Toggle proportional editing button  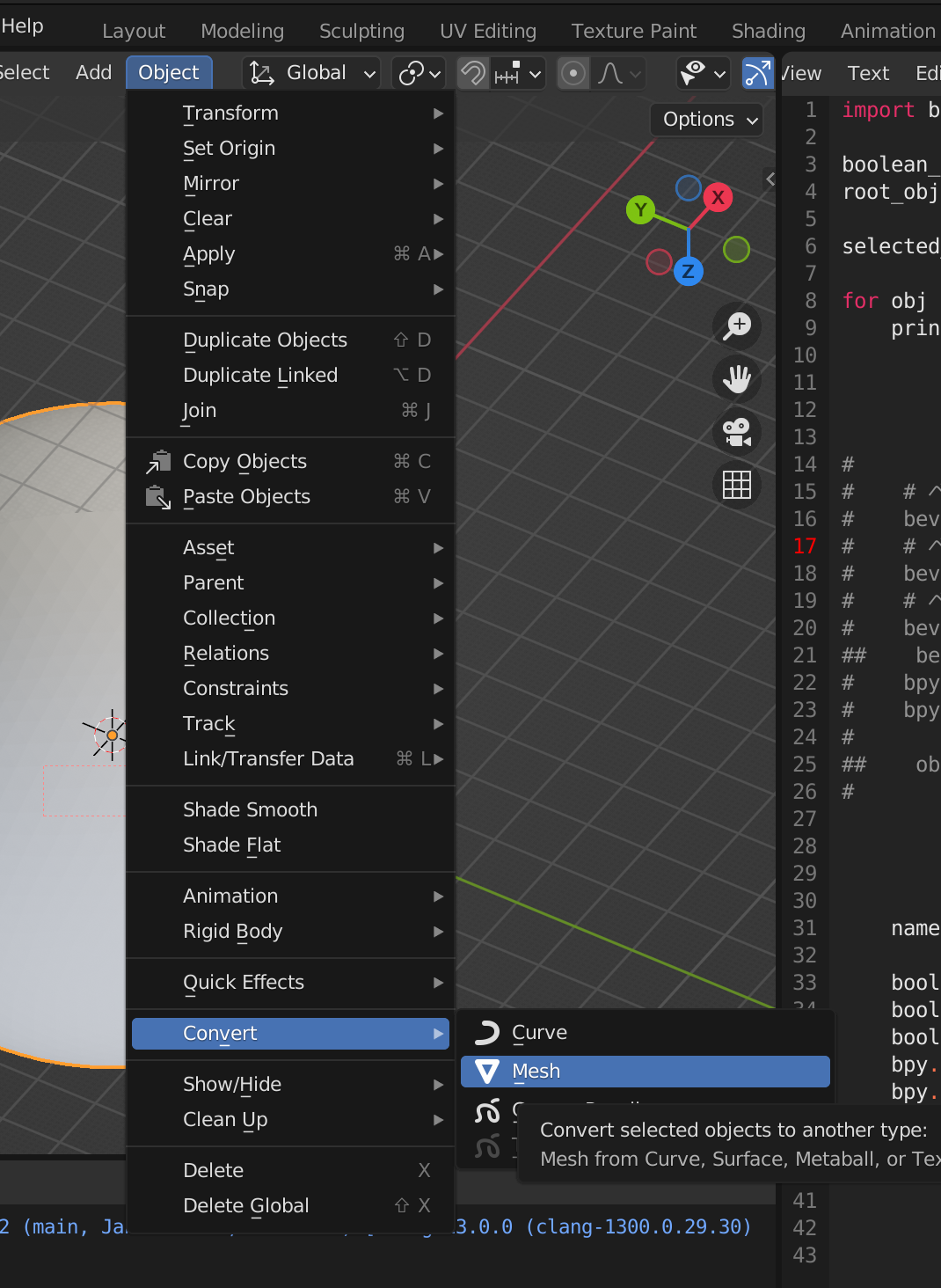[x=573, y=73]
